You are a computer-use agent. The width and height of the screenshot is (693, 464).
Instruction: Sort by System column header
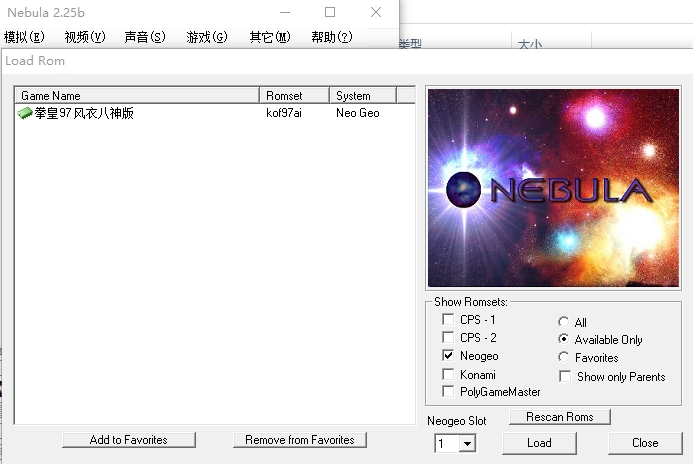click(363, 95)
